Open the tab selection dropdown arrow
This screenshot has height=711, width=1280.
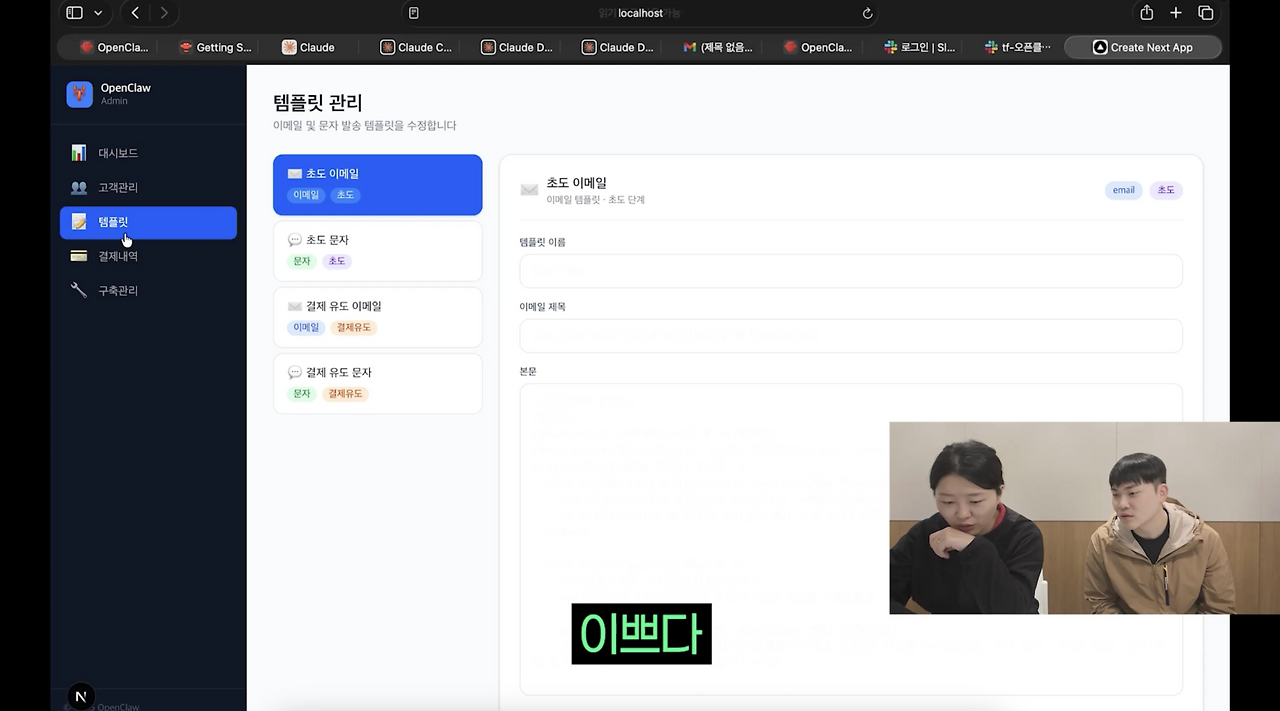coord(95,12)
